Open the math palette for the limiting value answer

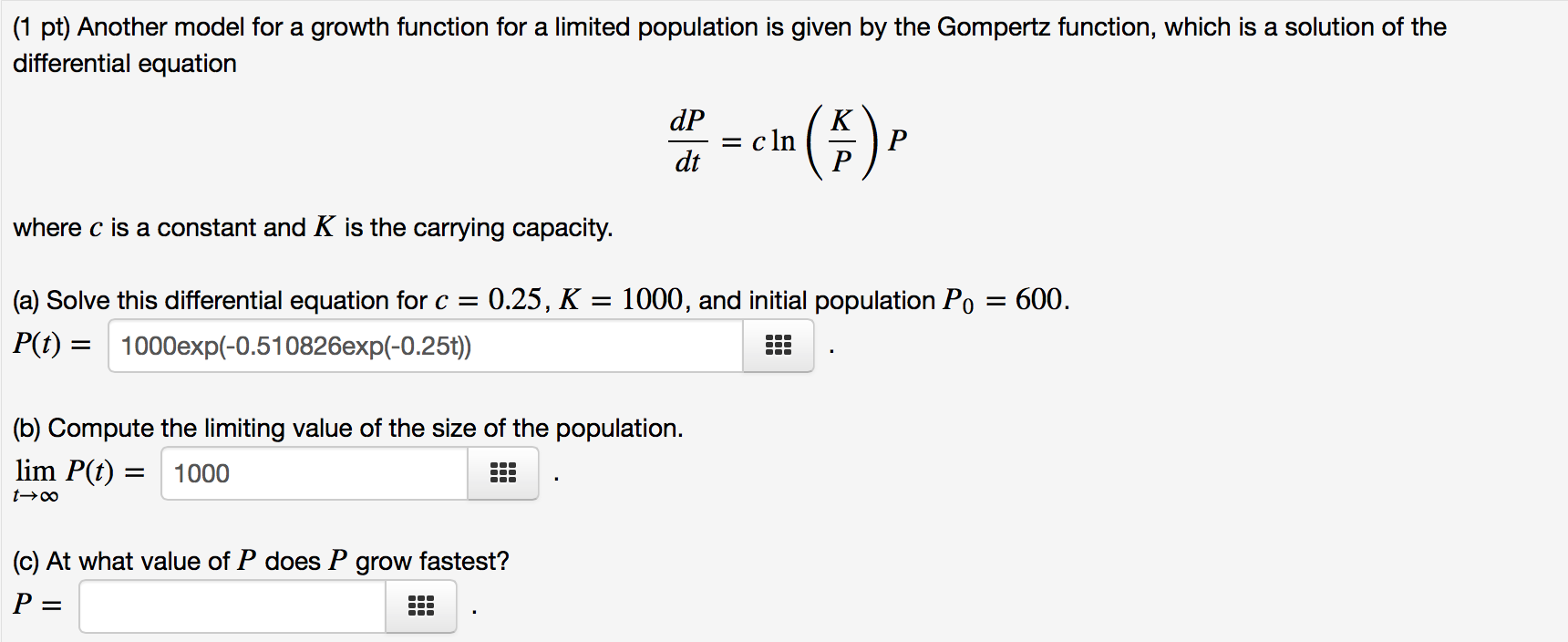pyautogui.click(x=502, y=473)
